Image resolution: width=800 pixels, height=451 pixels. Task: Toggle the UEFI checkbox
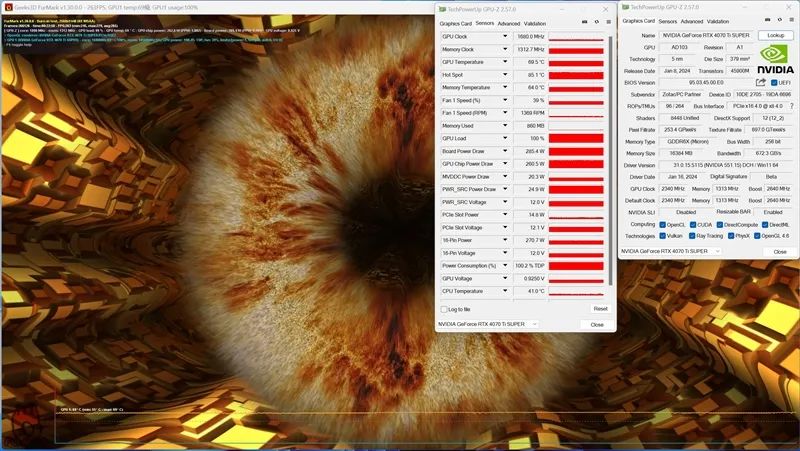pos(773,83)
